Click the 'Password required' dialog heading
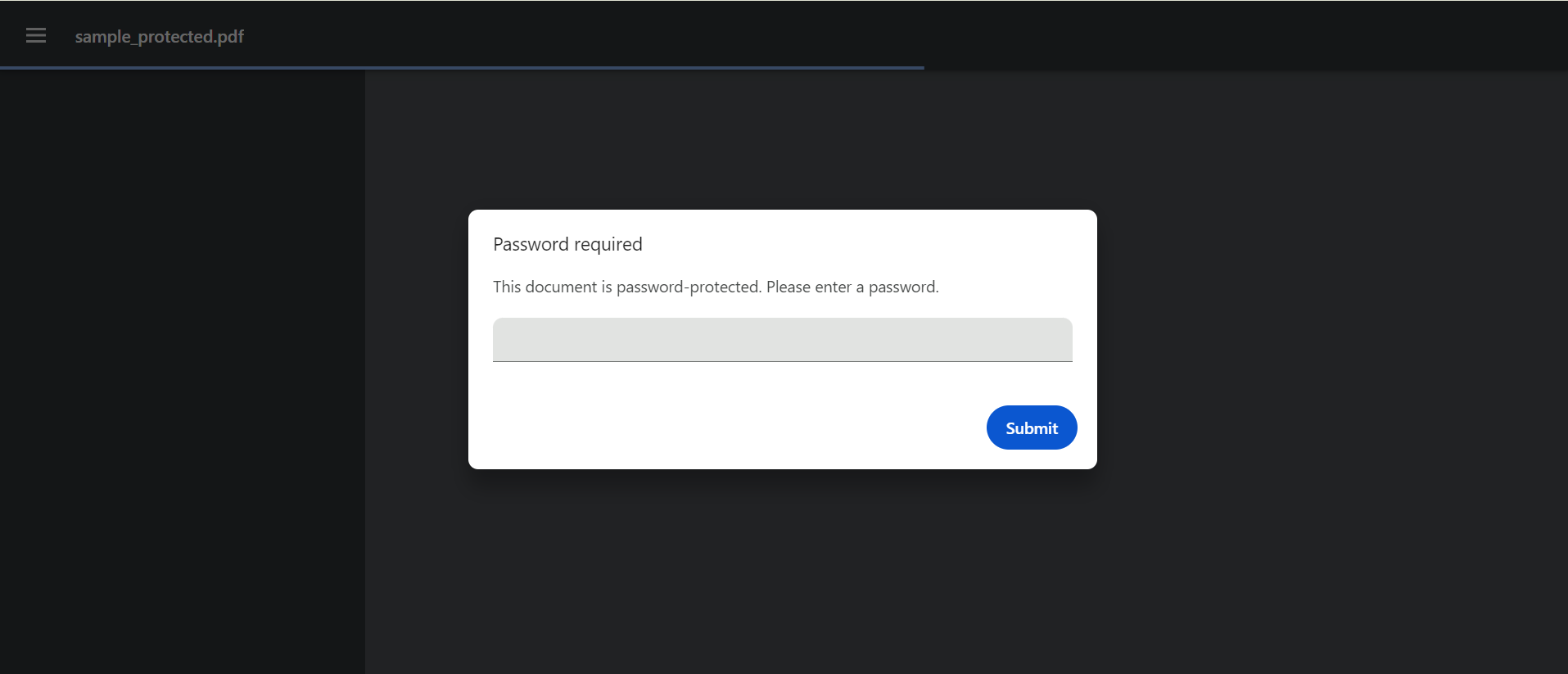This screenshot has height=674, width=1568. [x=567, y=244]
